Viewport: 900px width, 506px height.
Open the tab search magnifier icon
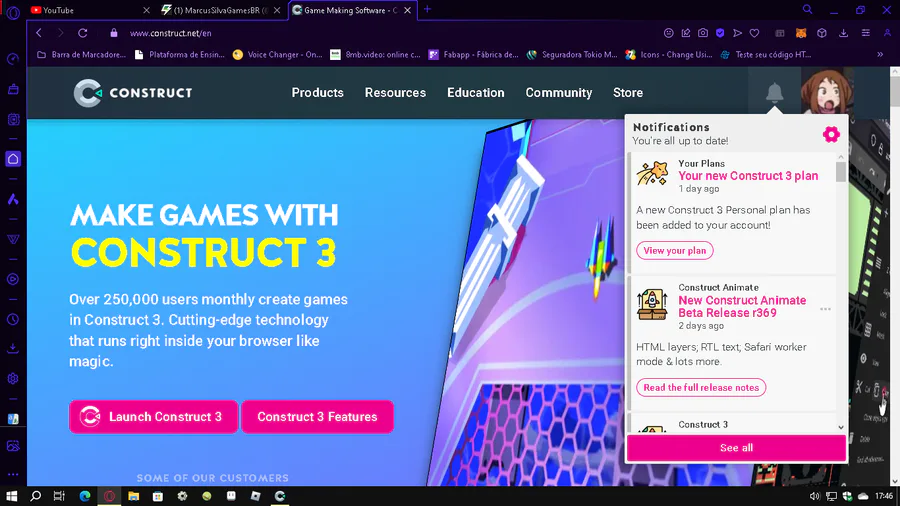(807, 10)
